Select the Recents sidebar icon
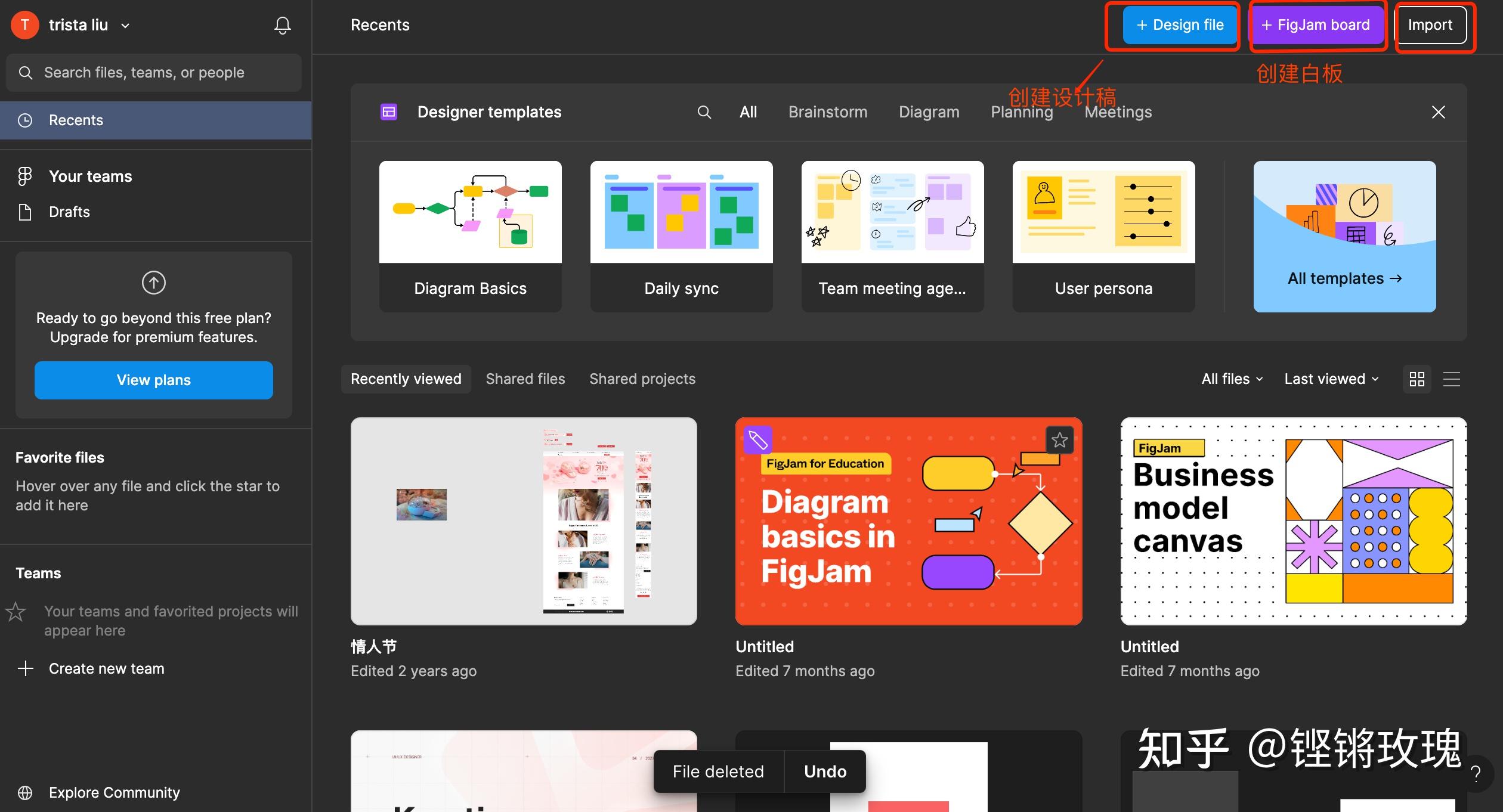 point(25,120)
